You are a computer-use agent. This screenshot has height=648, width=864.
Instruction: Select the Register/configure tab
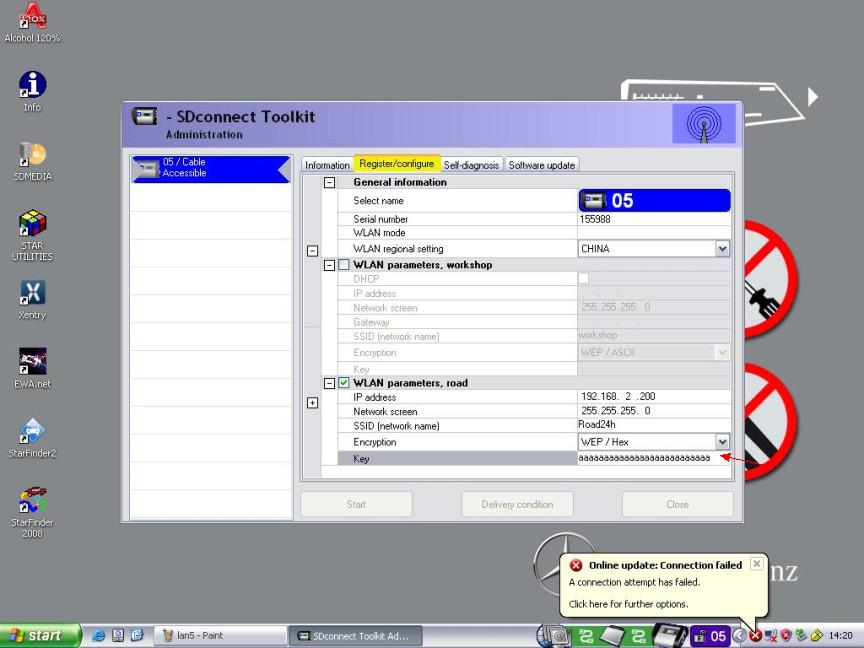point(397,163)
